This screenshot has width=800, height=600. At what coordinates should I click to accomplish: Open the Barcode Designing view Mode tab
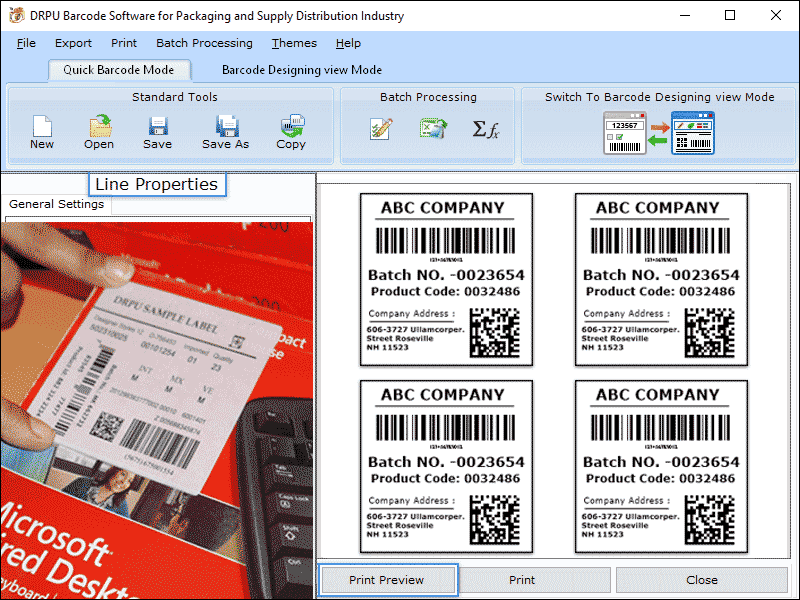302,70
